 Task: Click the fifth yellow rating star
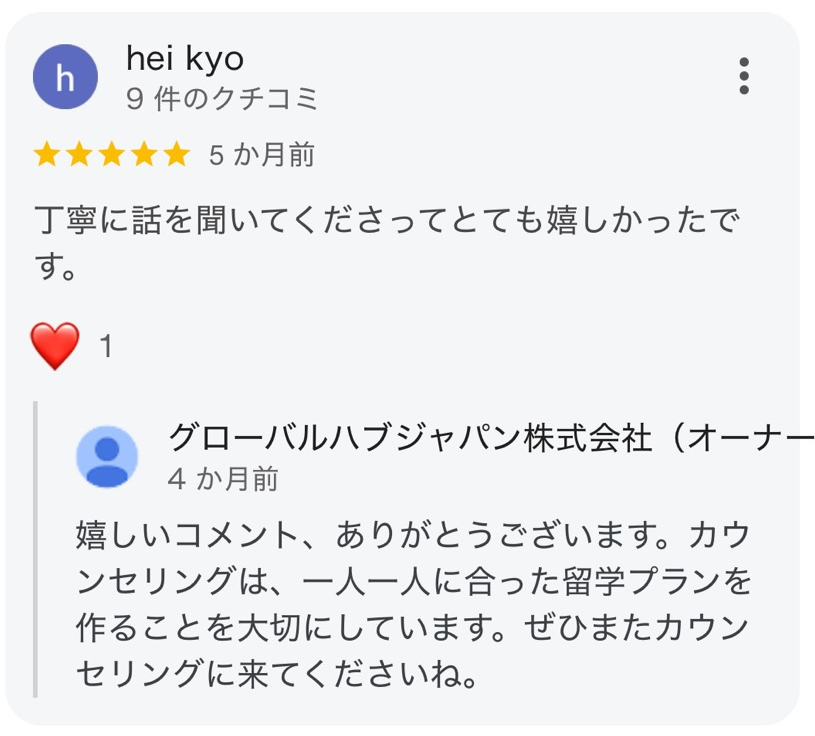(176, 155)
